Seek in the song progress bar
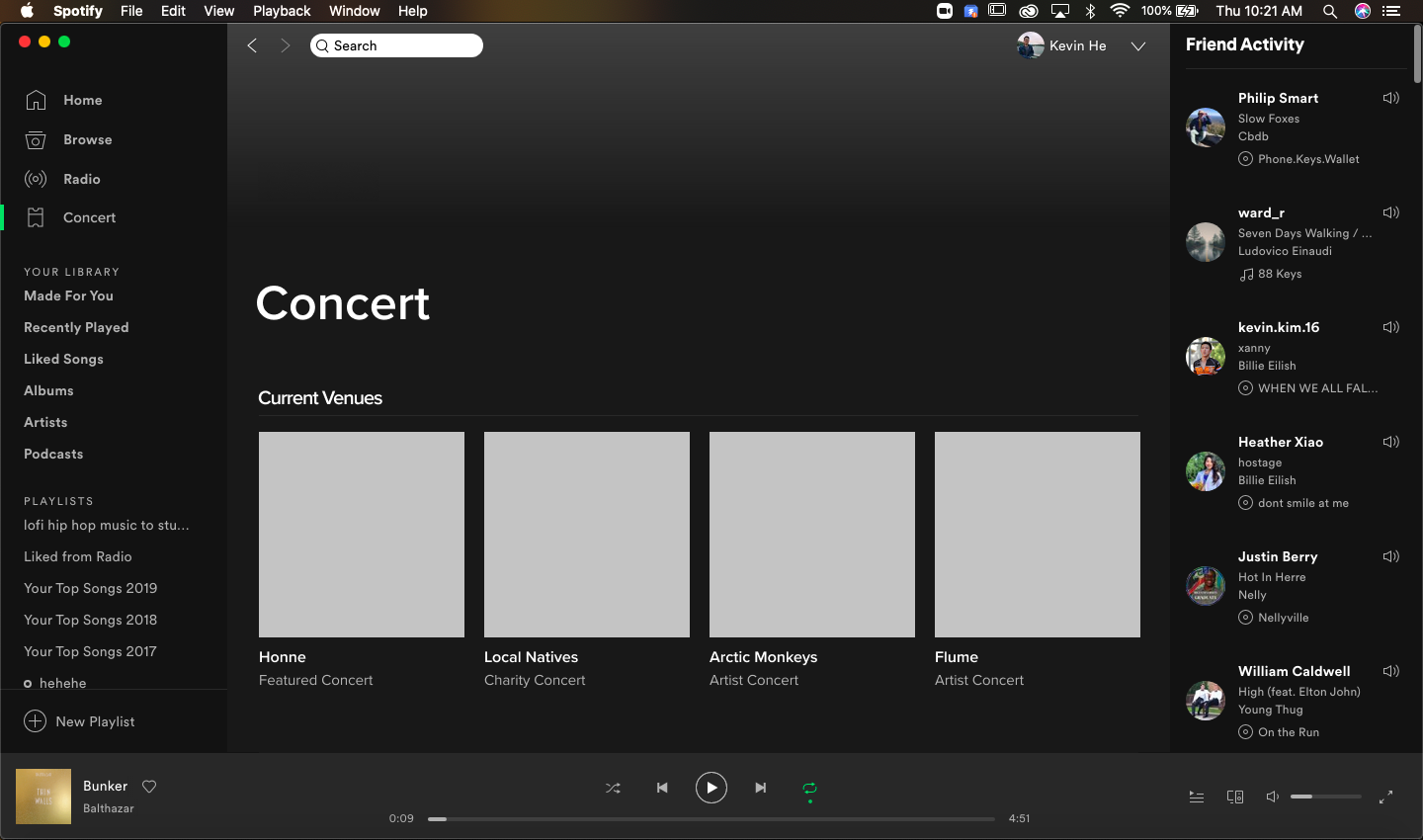Image resolution: width=1423 pixels, height=840 pixels. click(711, 818)
